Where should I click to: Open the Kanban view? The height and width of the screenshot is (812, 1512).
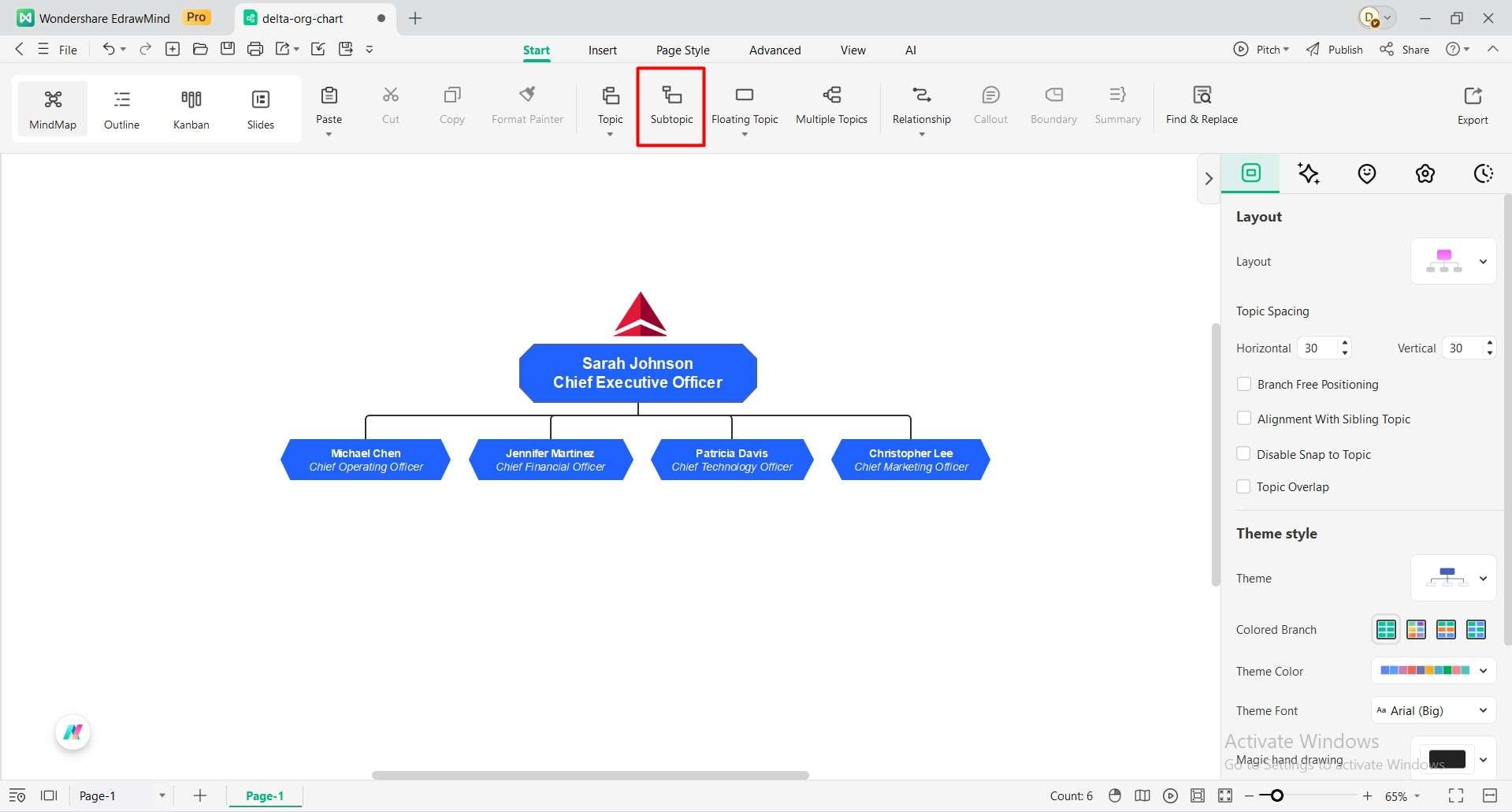point(191,109)
